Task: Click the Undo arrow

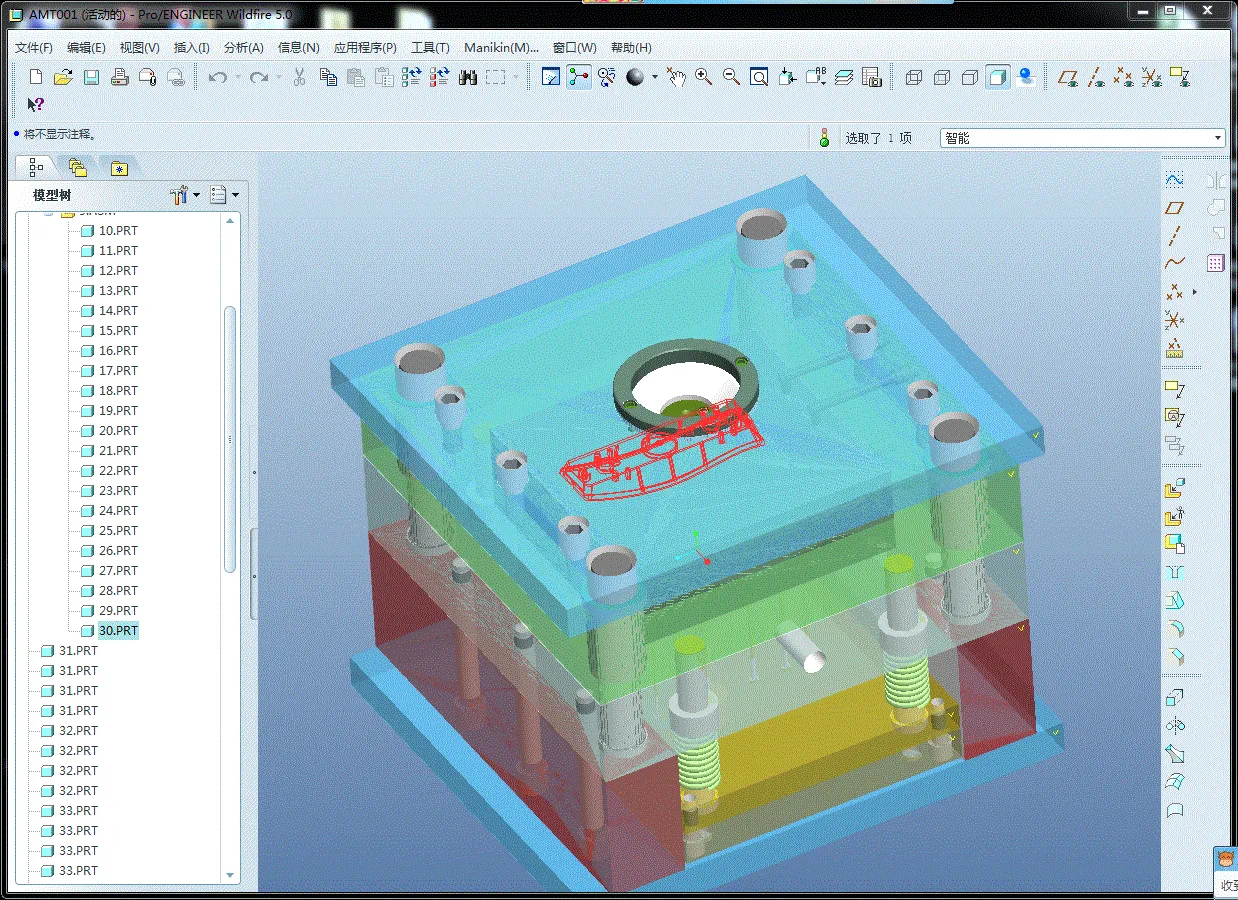Action: [217, 77]
